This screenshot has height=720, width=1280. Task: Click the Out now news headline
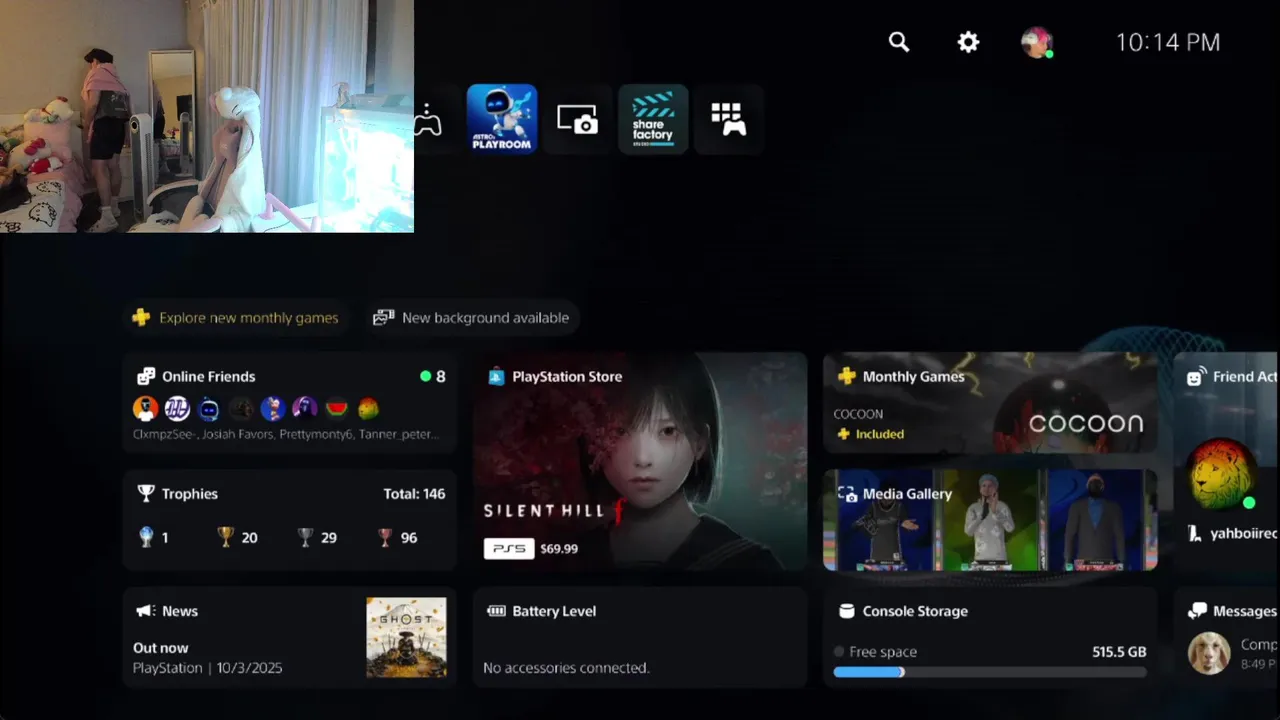[160, 647]
